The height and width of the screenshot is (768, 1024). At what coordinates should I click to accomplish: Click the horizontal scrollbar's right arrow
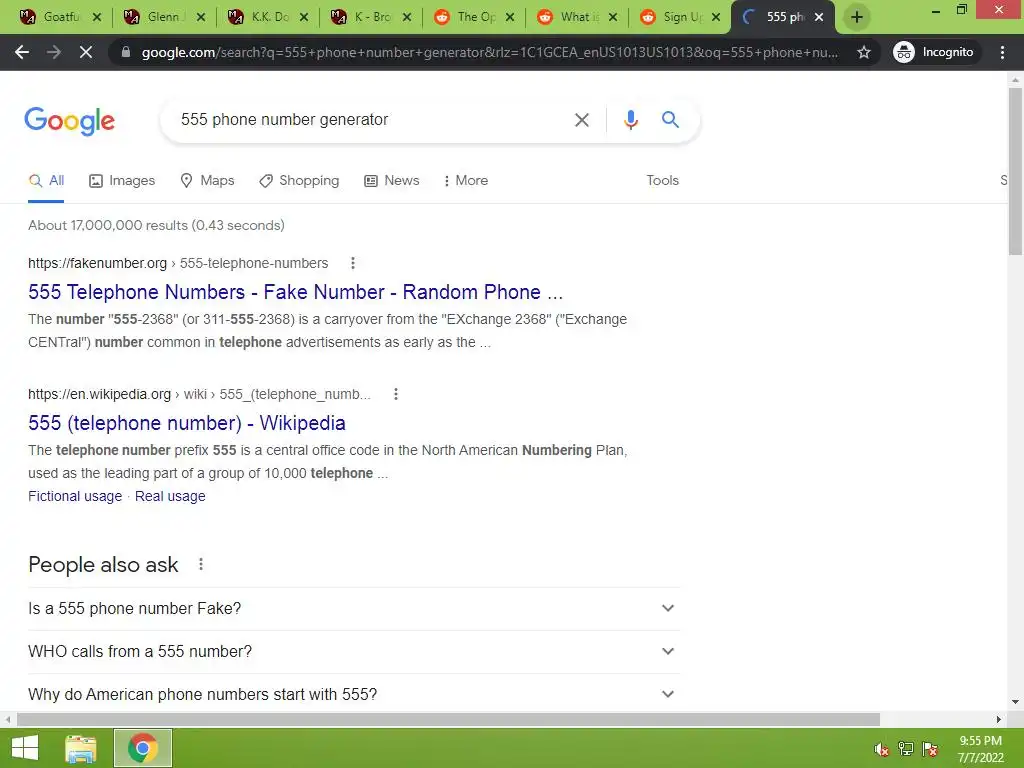pyautogui.click(x=999, y=720)
